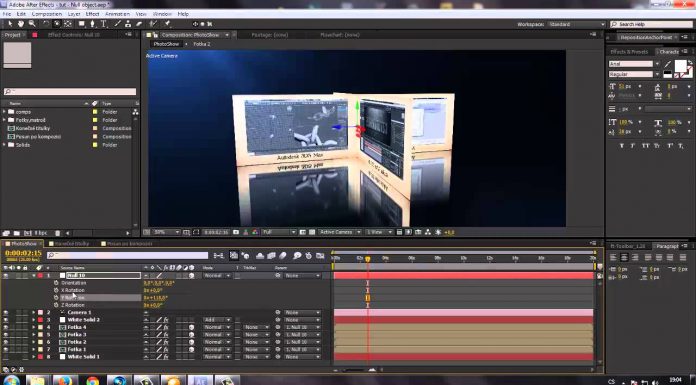This screenshot has width=696, height=385.
Task: Select the Eraser tool
Action: [x=139, y=24]
